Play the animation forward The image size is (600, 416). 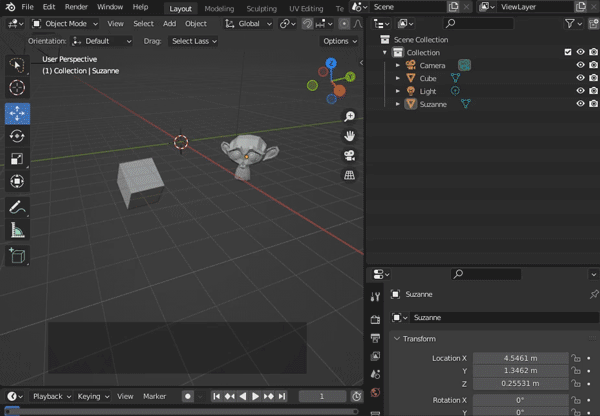click(255, 396)
